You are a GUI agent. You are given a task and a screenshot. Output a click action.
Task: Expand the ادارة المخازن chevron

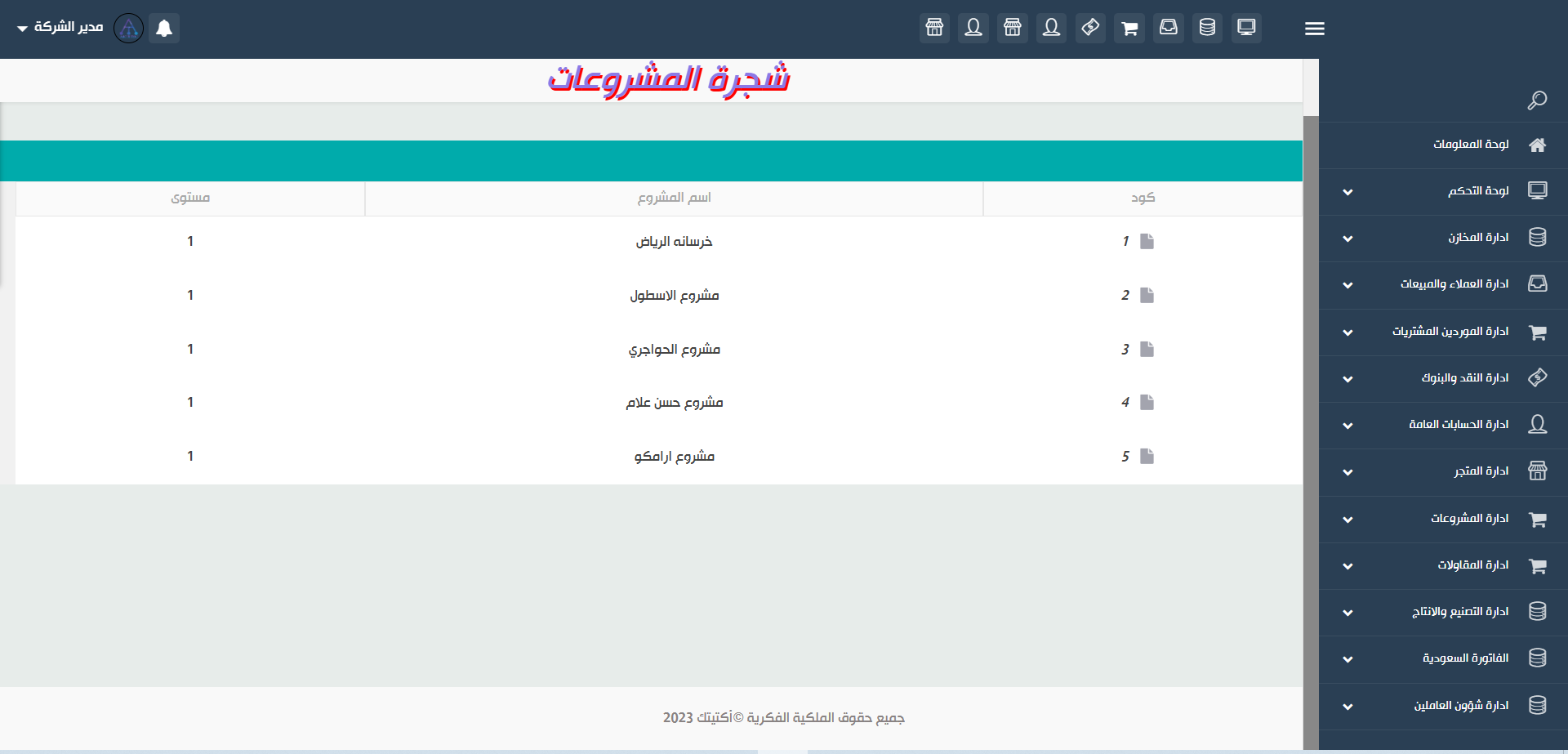click(1347, 239)
